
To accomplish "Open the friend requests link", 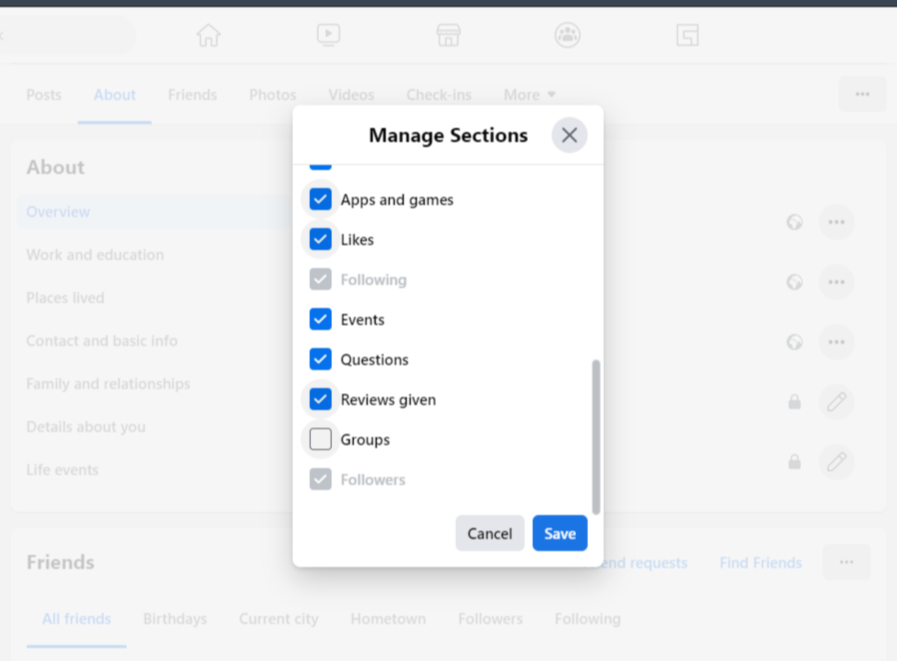I will (645, 563).
